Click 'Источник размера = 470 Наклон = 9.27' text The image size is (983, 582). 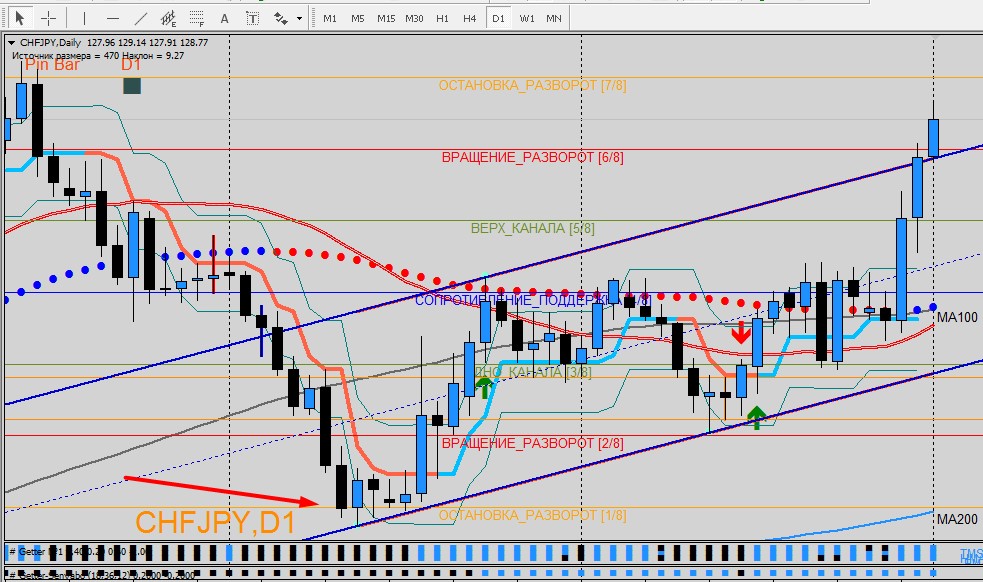[98, 55]
